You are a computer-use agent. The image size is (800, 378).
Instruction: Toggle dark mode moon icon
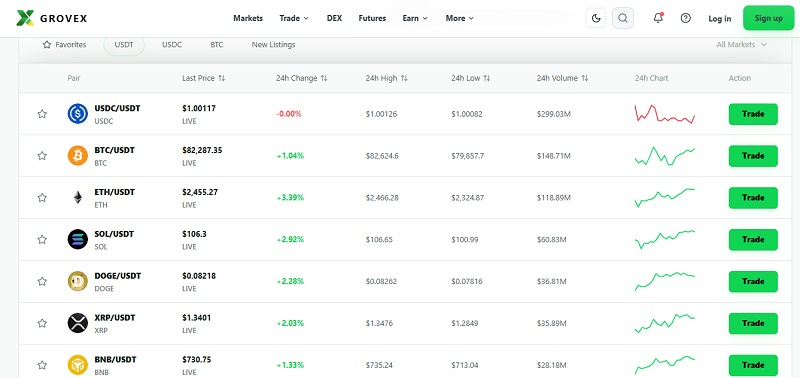coord(596,18)
